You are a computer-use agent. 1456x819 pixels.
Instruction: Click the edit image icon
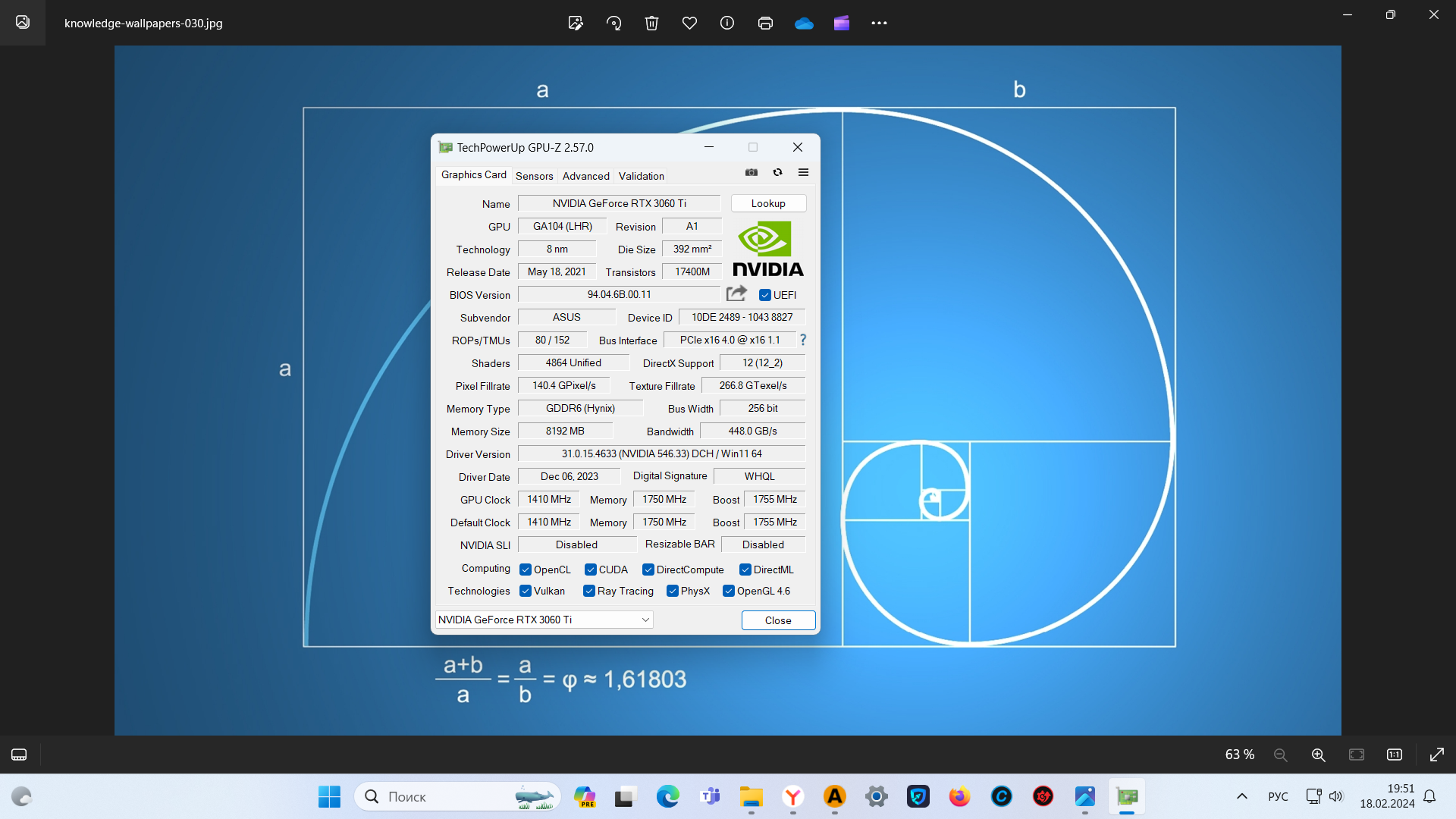click(x=576, y=23)
